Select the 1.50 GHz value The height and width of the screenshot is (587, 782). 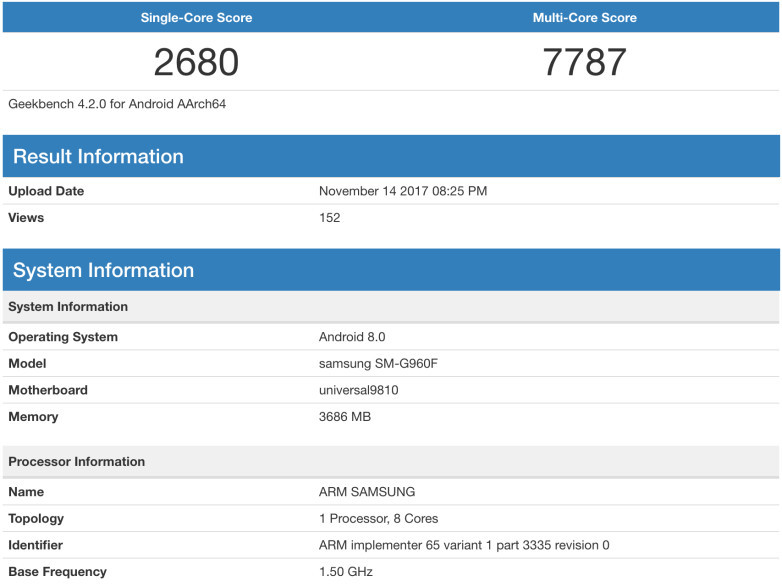(346, 572)
